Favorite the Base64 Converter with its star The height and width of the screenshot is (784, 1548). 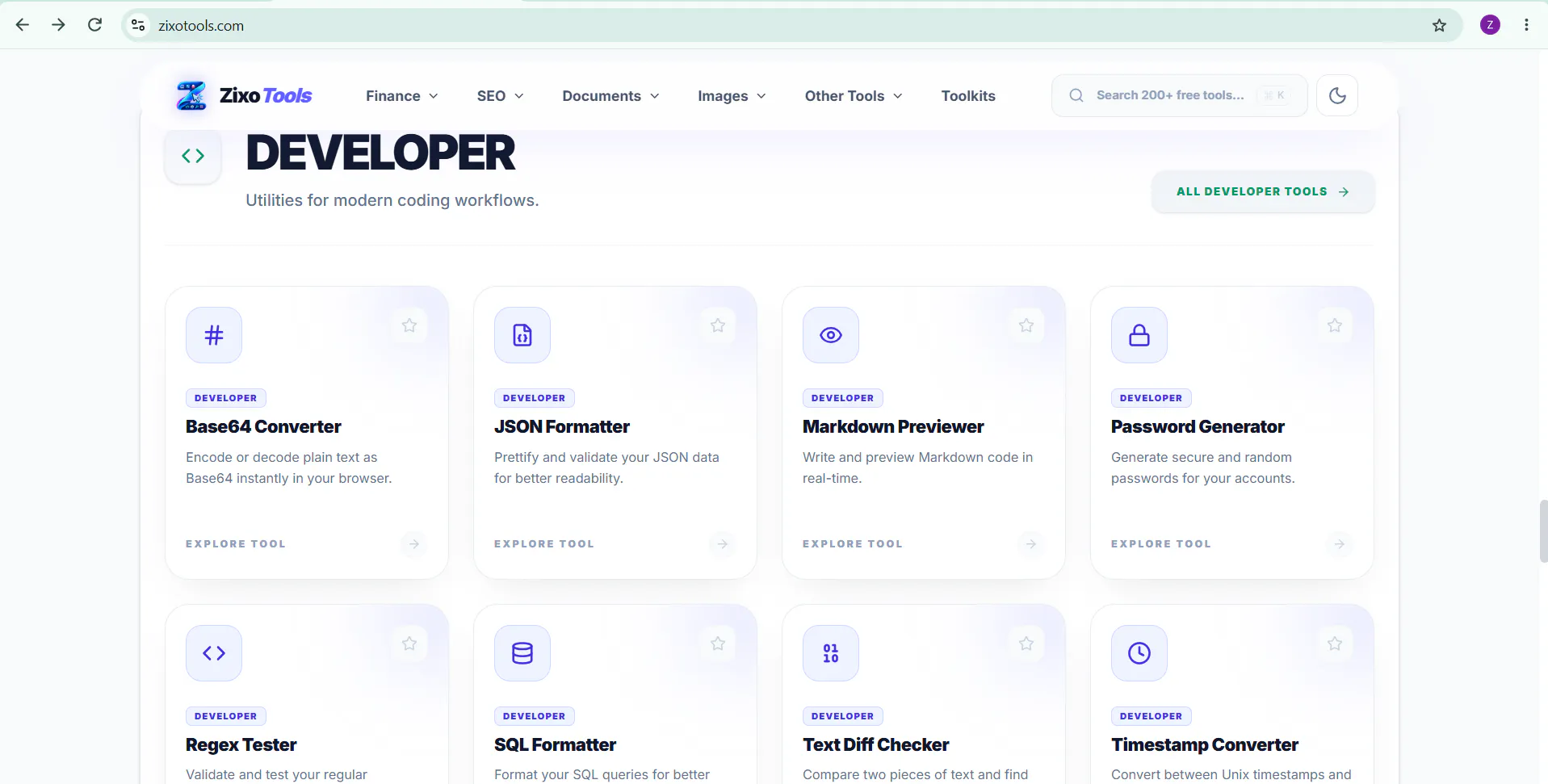coord(409,325)
